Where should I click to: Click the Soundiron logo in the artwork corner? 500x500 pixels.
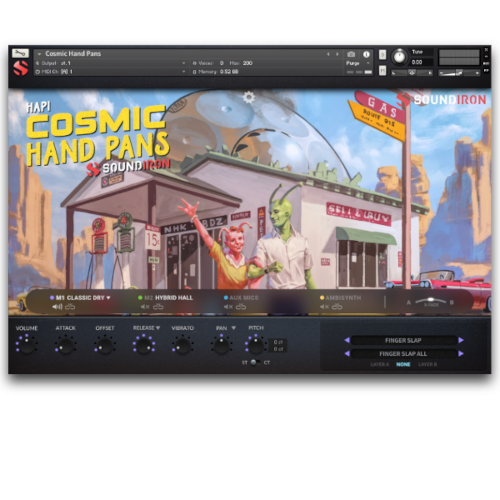click(441, 100)
